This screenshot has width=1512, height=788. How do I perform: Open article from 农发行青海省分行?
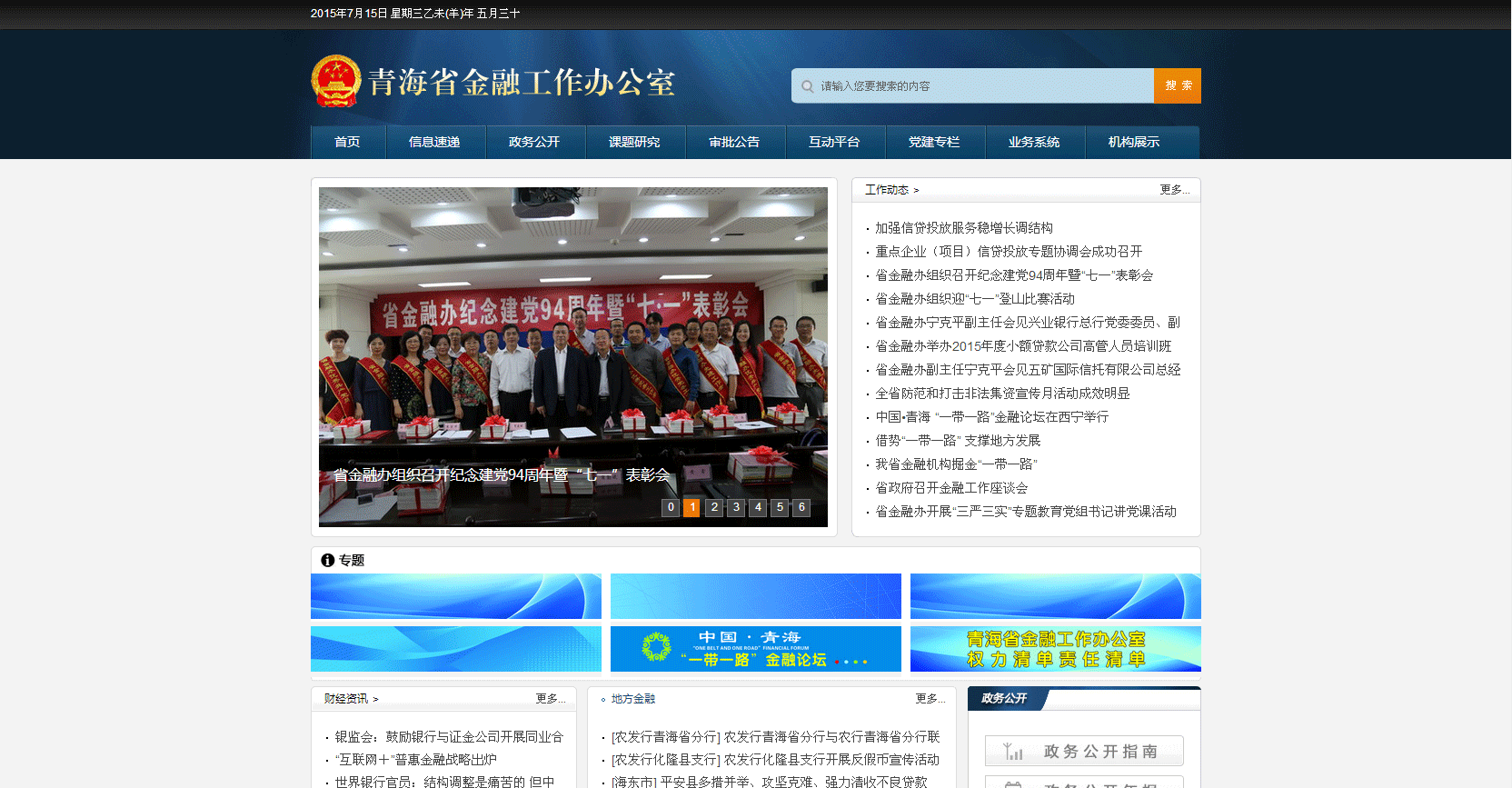775,737
